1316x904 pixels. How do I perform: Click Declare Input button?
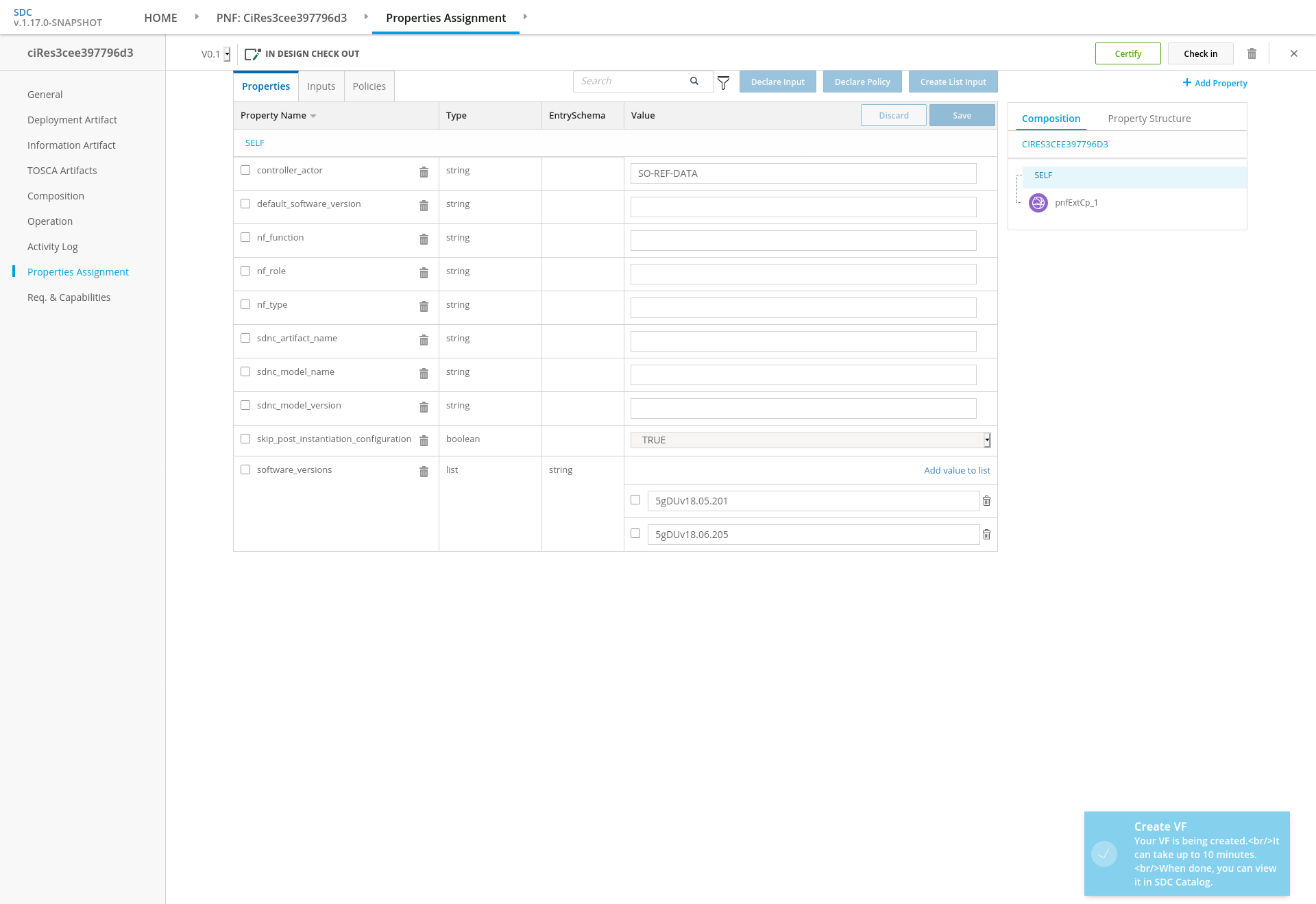(778, 82)
